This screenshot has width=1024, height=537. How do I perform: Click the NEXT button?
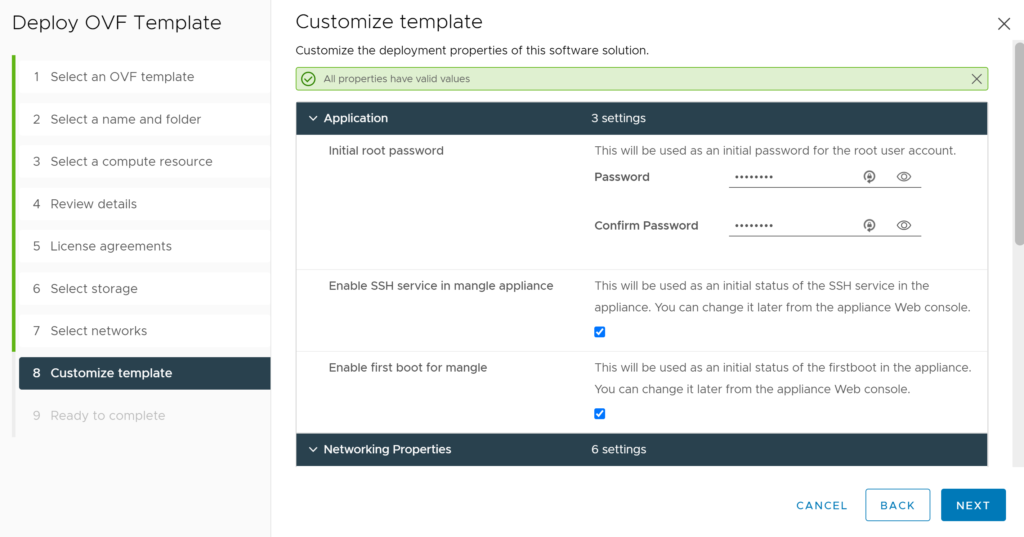point(973,505)
